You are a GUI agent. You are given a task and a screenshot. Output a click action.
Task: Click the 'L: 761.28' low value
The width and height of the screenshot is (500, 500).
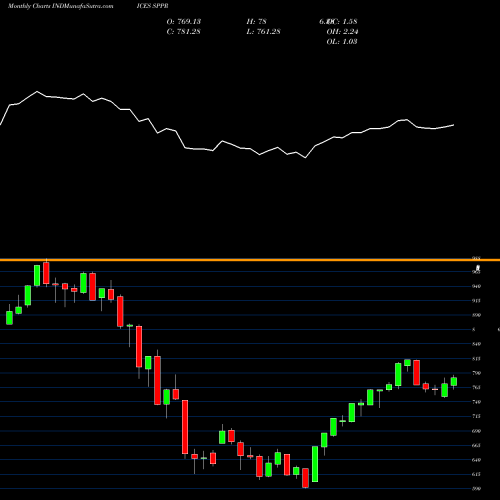pos(263,31)
